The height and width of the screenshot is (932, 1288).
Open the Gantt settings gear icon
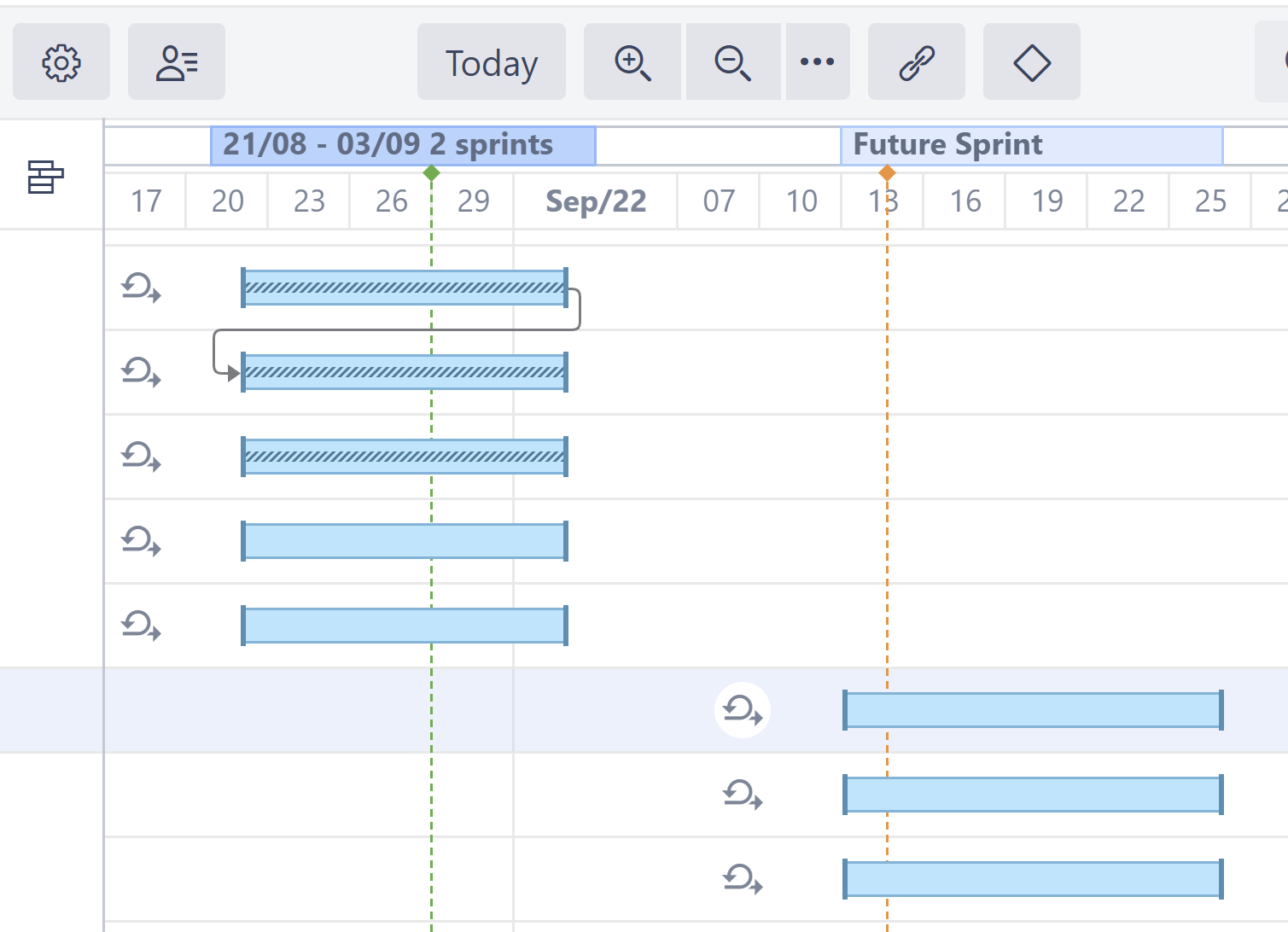(61, 62)
